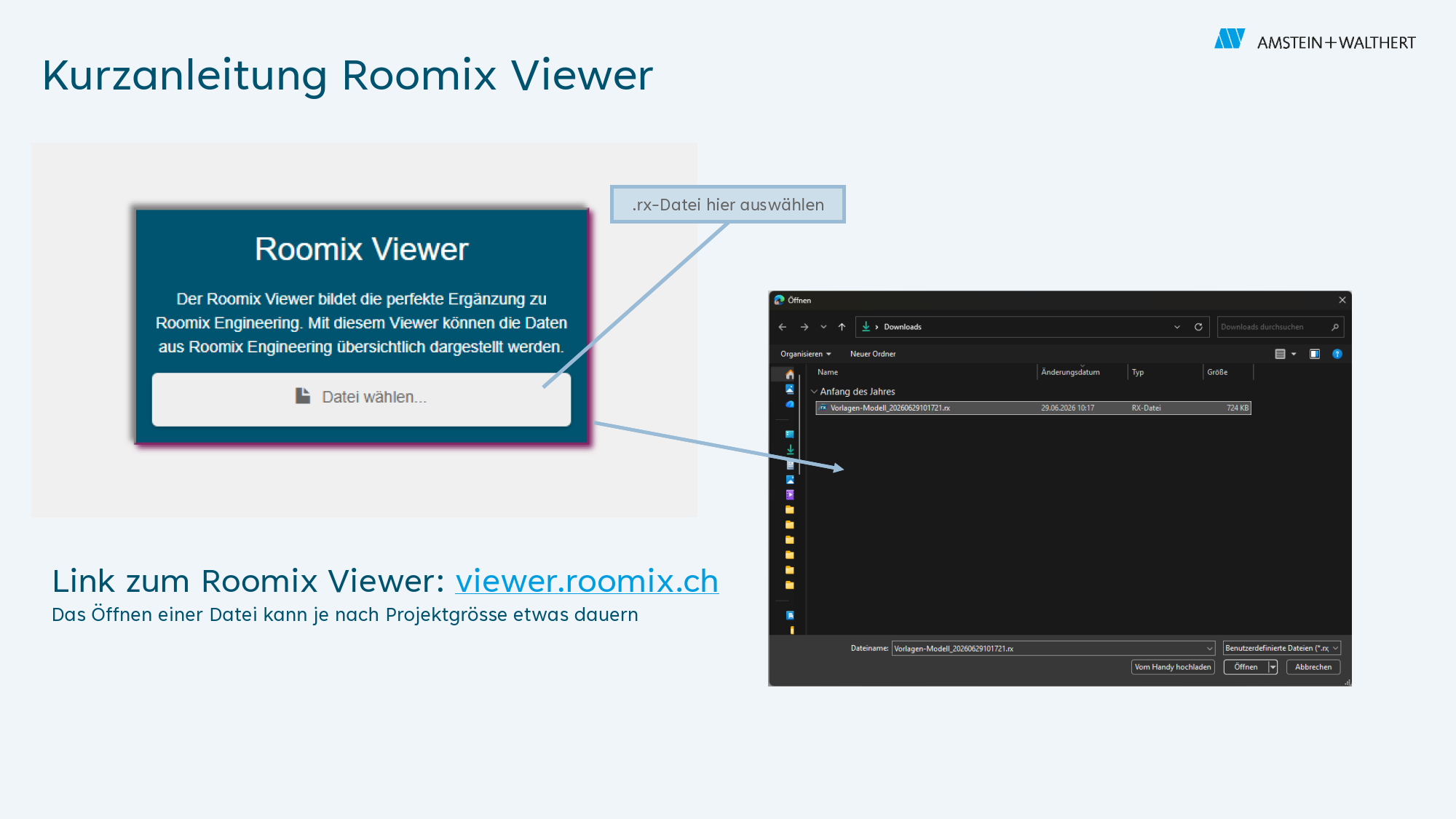Open the arrow dropdown beside Öffnen
Image resolution: width=1456 pixels, height=819 pixels.
(1273, 667)
